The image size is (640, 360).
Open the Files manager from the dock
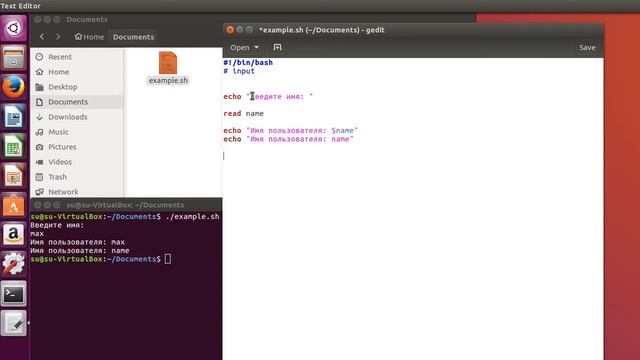[x=13, y=58]
